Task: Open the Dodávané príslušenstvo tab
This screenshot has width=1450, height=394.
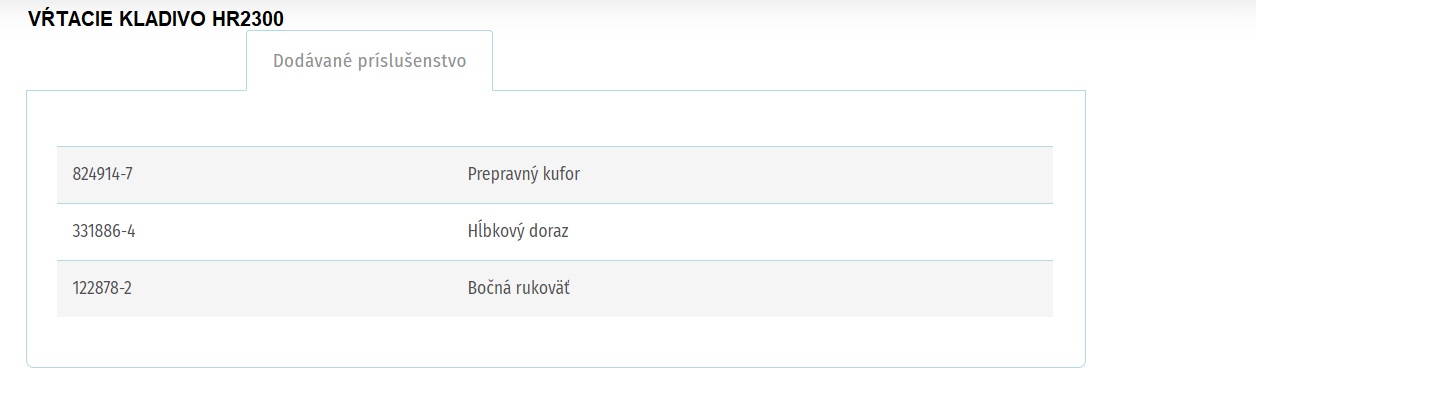Action: (369, 60)
